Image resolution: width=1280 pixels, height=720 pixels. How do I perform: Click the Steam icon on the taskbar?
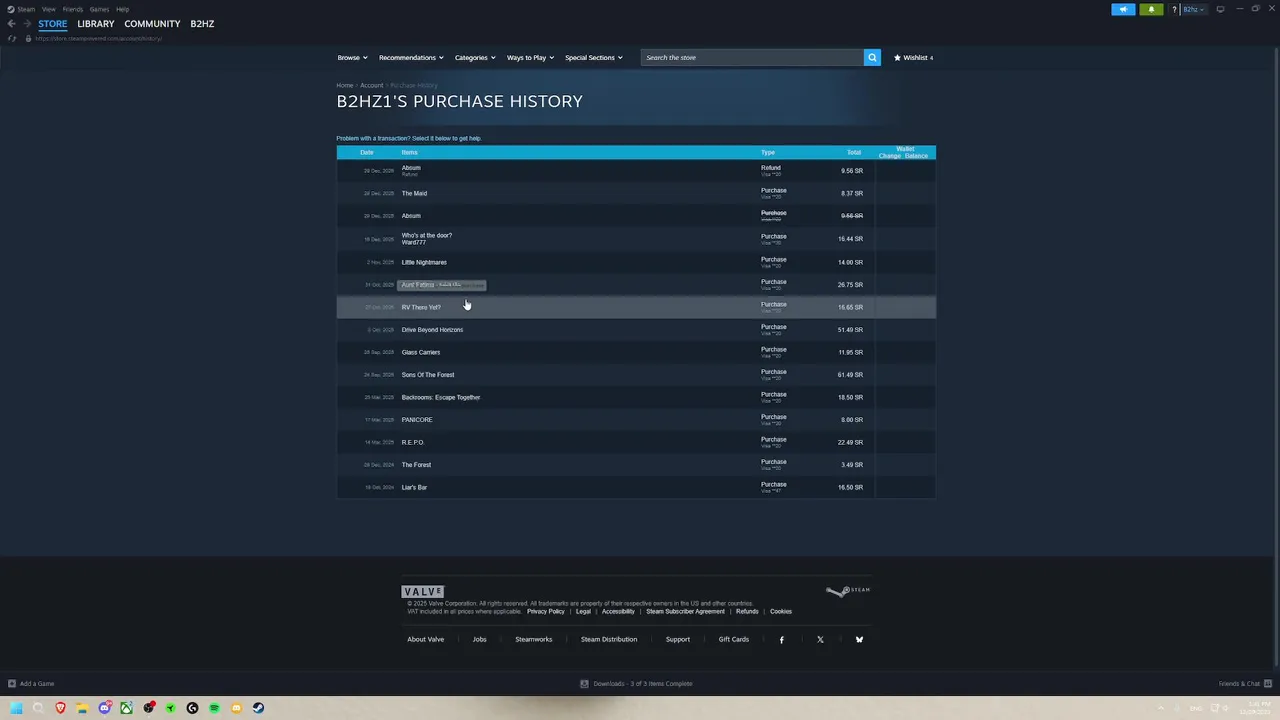[x=258, y=708]
